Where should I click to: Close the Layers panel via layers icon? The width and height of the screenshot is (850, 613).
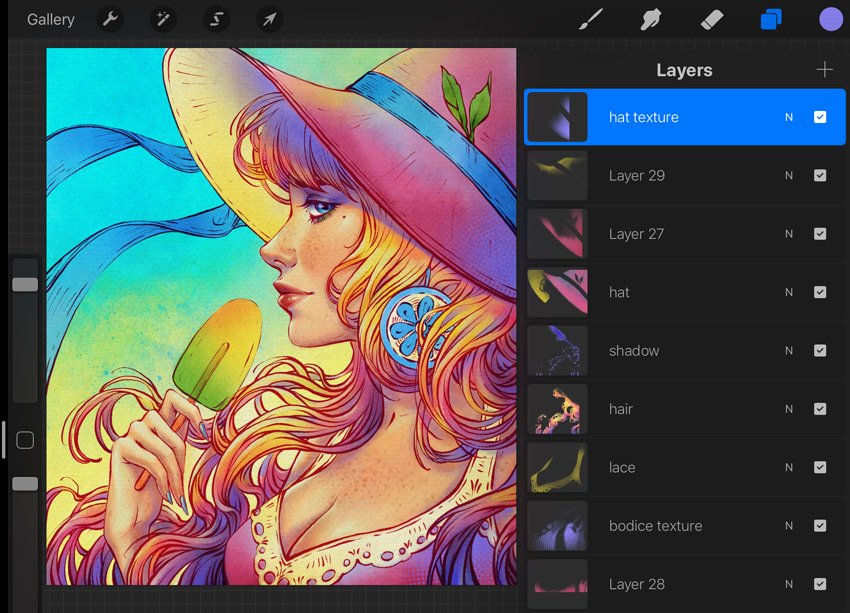pos(771,20)
